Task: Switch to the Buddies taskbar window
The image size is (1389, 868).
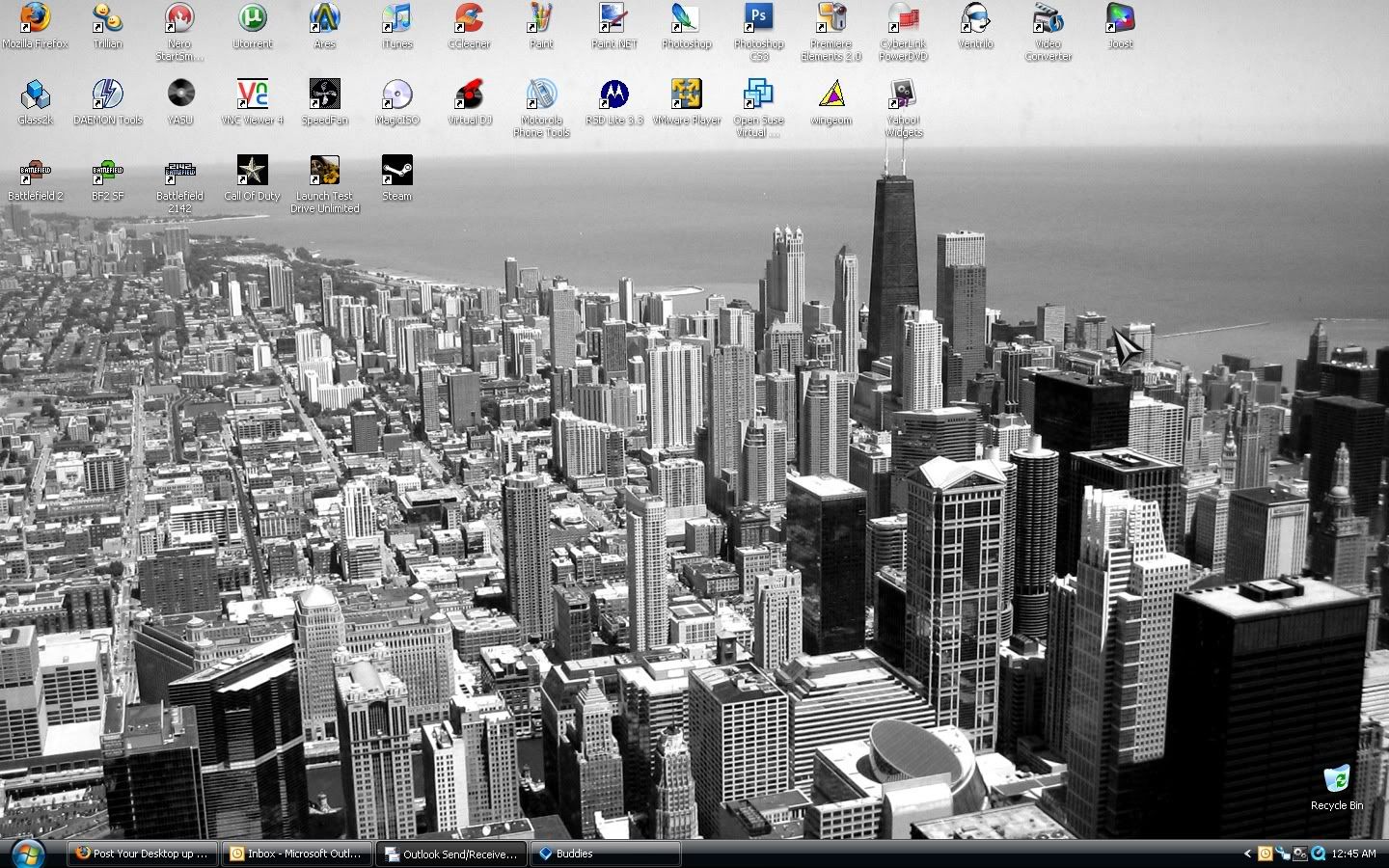Action: tap(605, 854)
